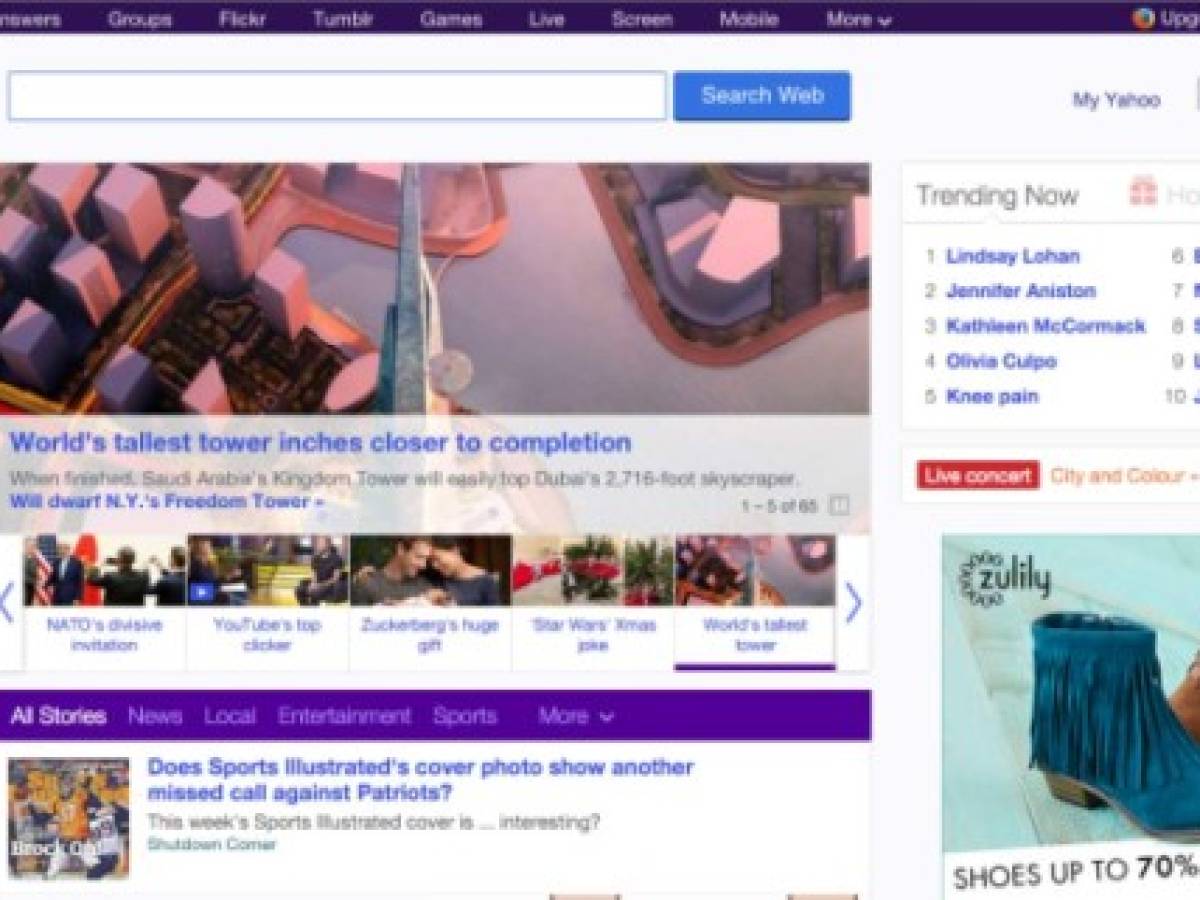The height and width of the screenshot is (900, 1200).
Task: Click the gift icon beside Trending Now
Action: [1143, 191]
